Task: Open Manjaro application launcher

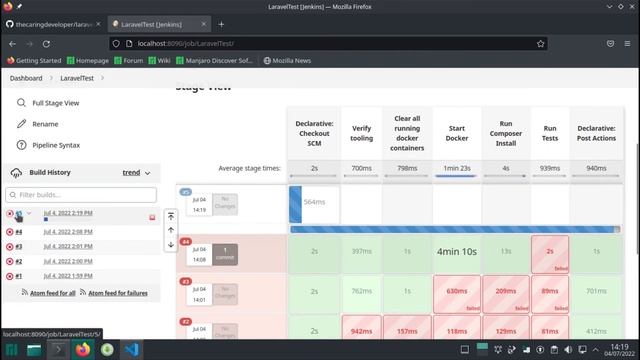Action: point(11,350)
